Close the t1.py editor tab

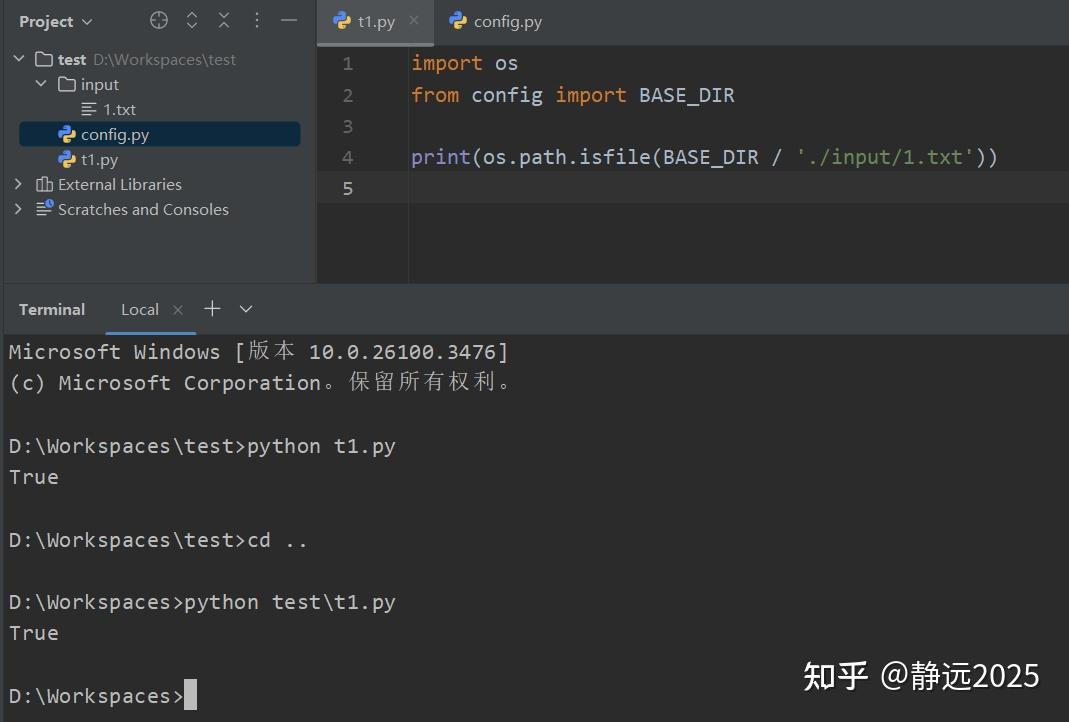(413, 20)
